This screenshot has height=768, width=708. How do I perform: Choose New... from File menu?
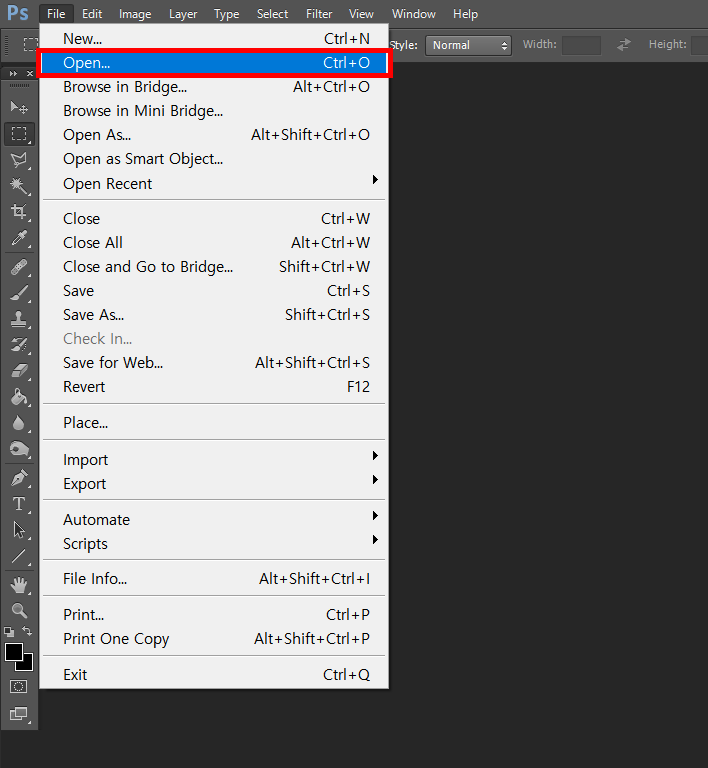(x=214, y=39)
